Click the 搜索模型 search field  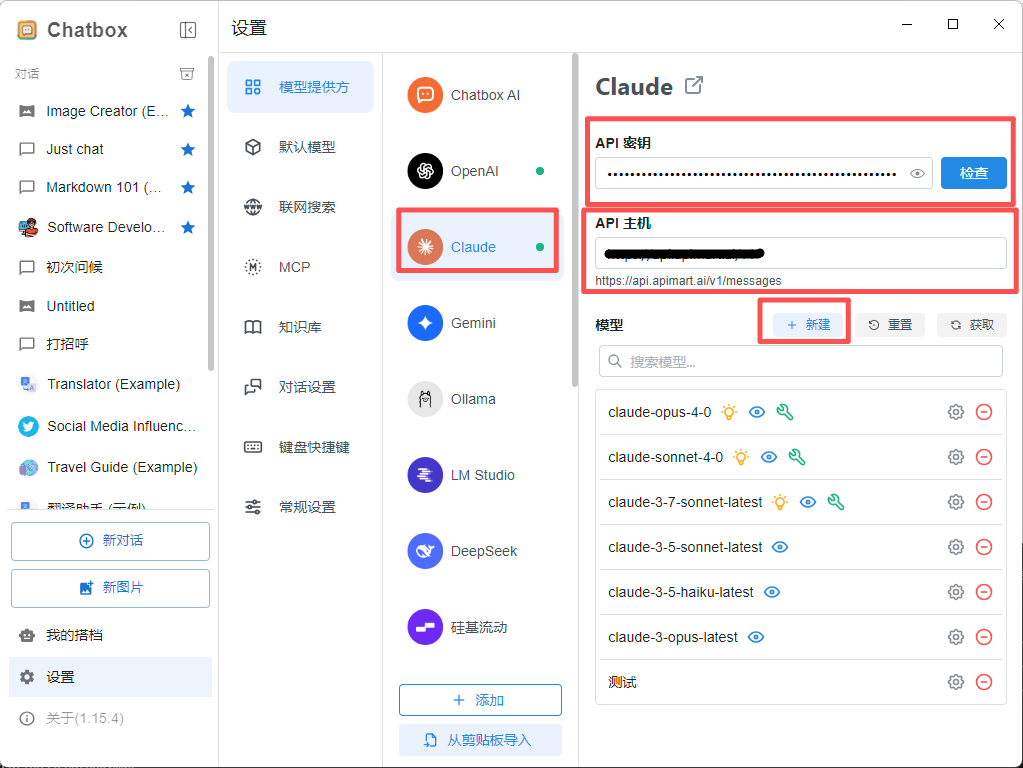pyautogui.click(x=801, y=361)
